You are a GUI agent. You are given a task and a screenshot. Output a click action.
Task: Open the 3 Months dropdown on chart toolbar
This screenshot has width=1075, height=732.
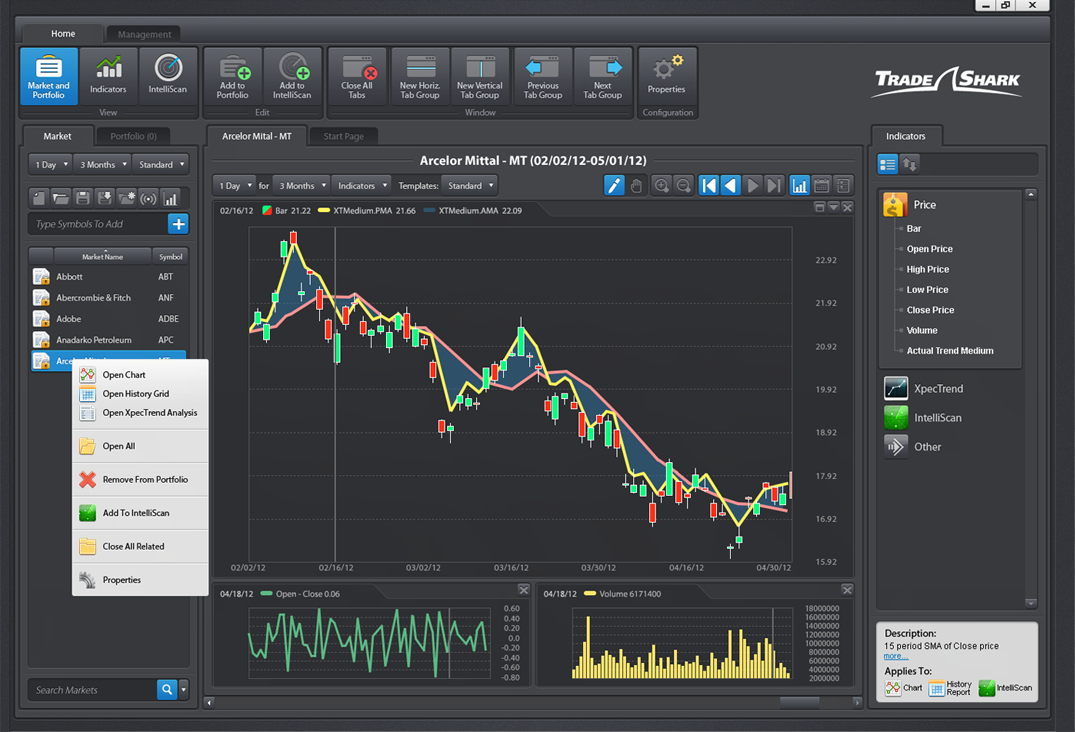302,186
